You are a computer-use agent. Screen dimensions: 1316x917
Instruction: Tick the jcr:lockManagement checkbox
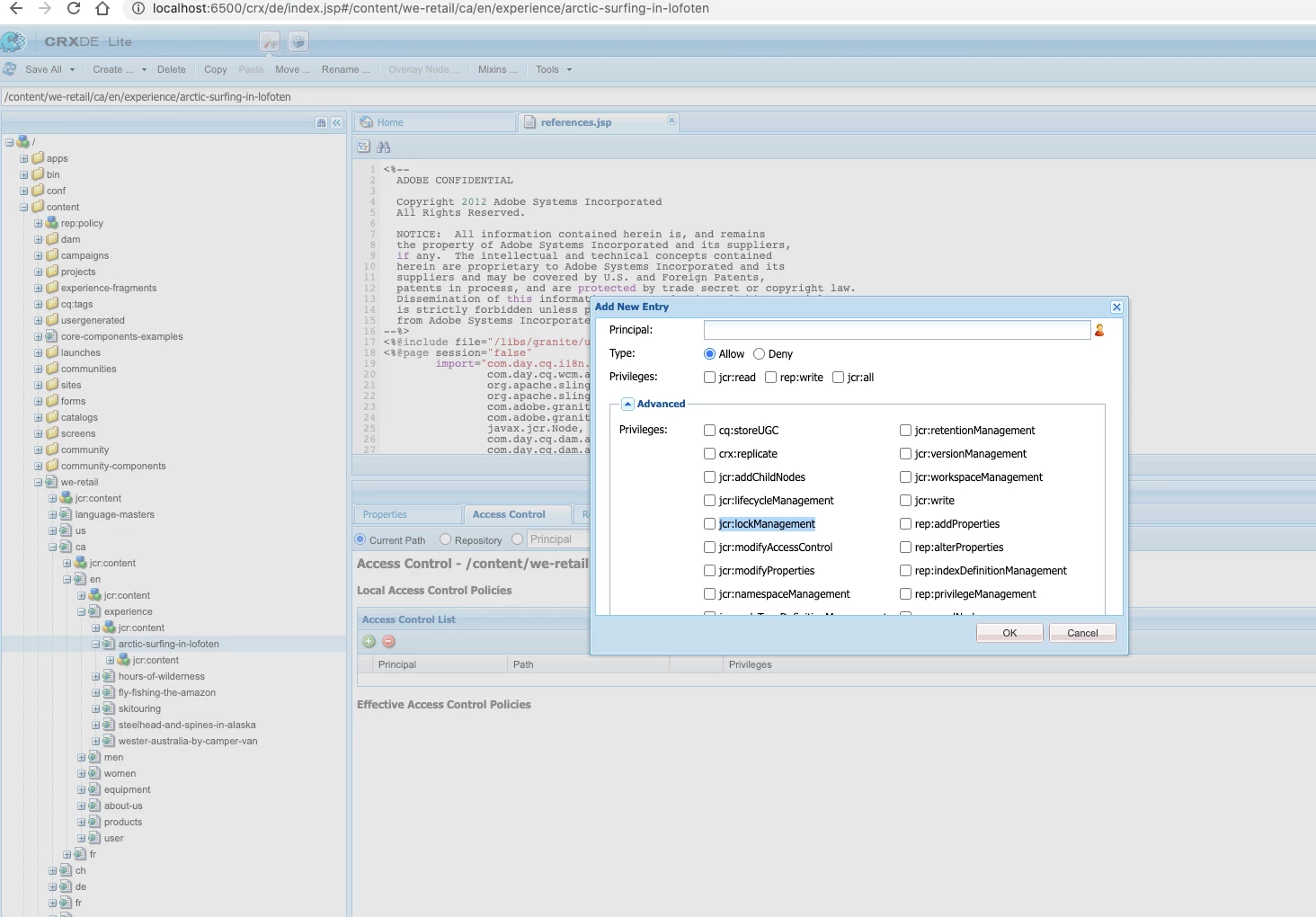tap(710, 524)
